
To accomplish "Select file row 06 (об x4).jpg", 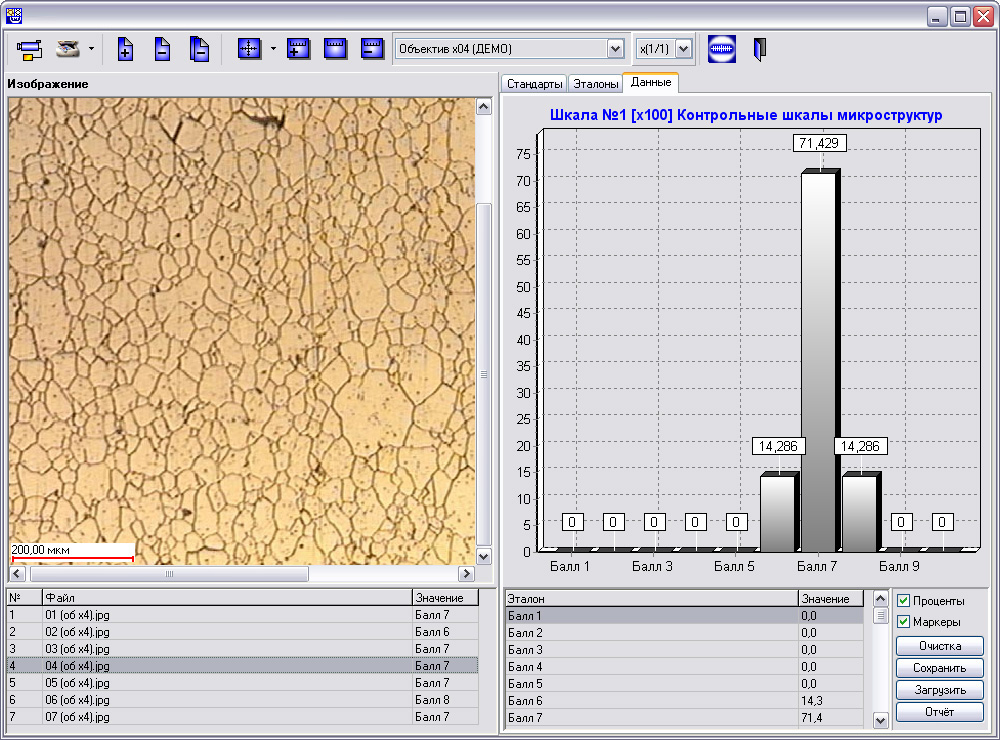I will pos(242,700).
